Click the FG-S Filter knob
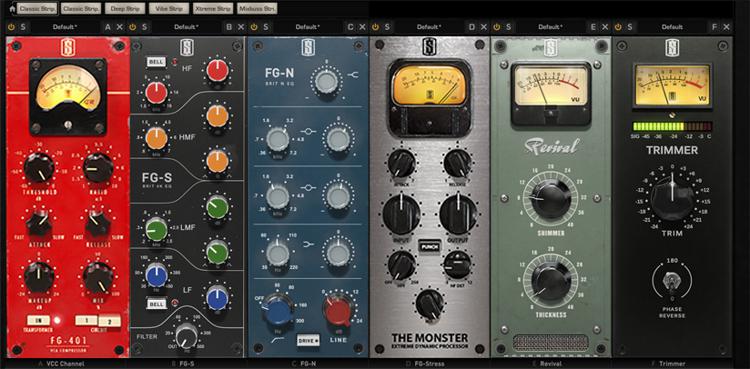Viewport: 750px width, 369px height. click(187, 336)
